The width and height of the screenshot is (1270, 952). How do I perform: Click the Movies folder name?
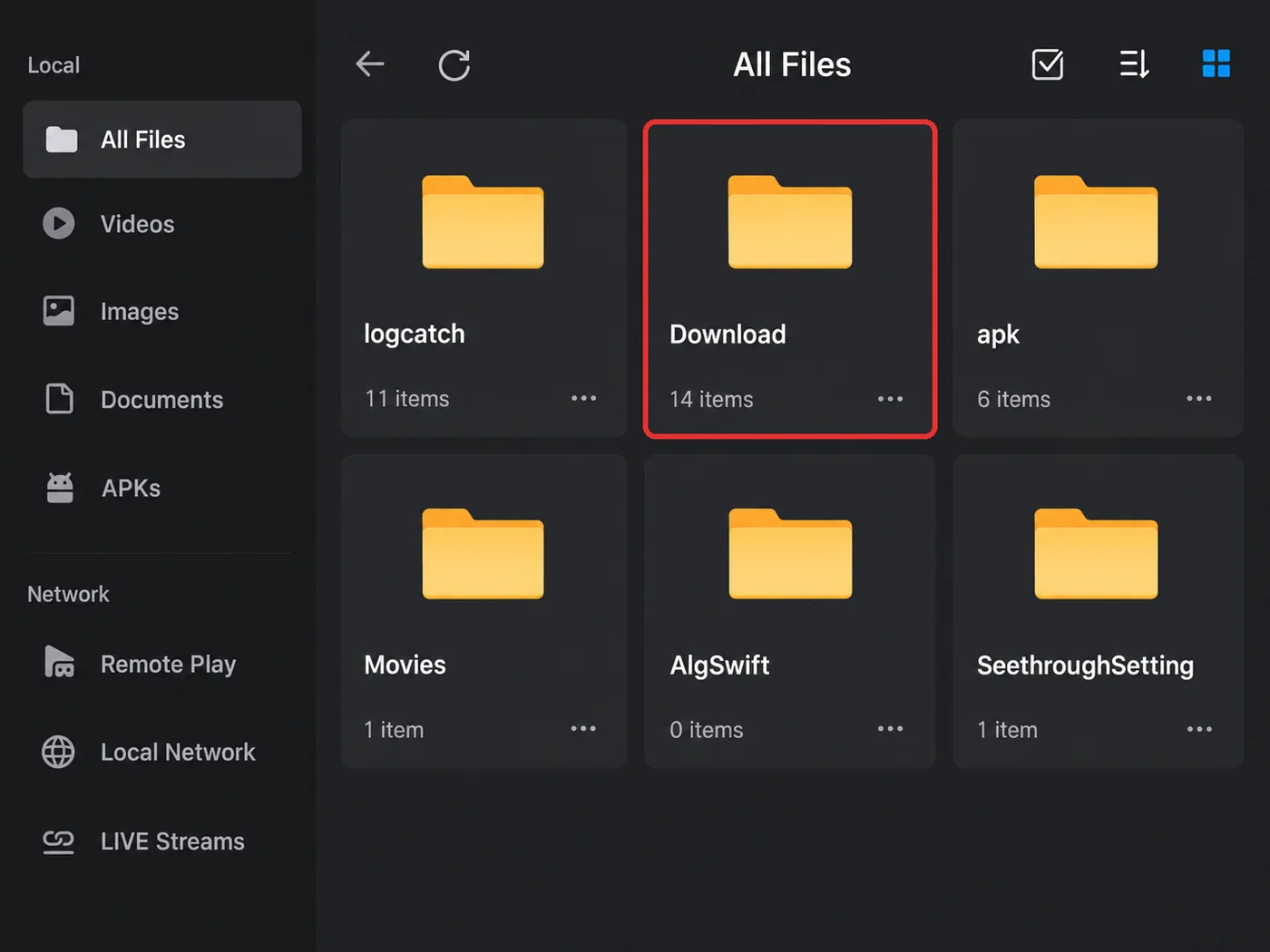click(405, 665)
